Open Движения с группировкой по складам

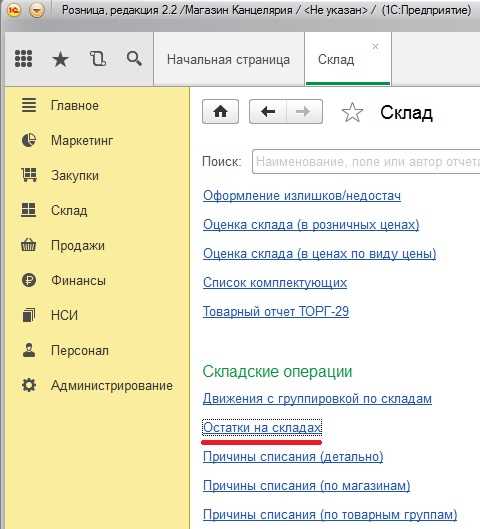click(317, 399)
